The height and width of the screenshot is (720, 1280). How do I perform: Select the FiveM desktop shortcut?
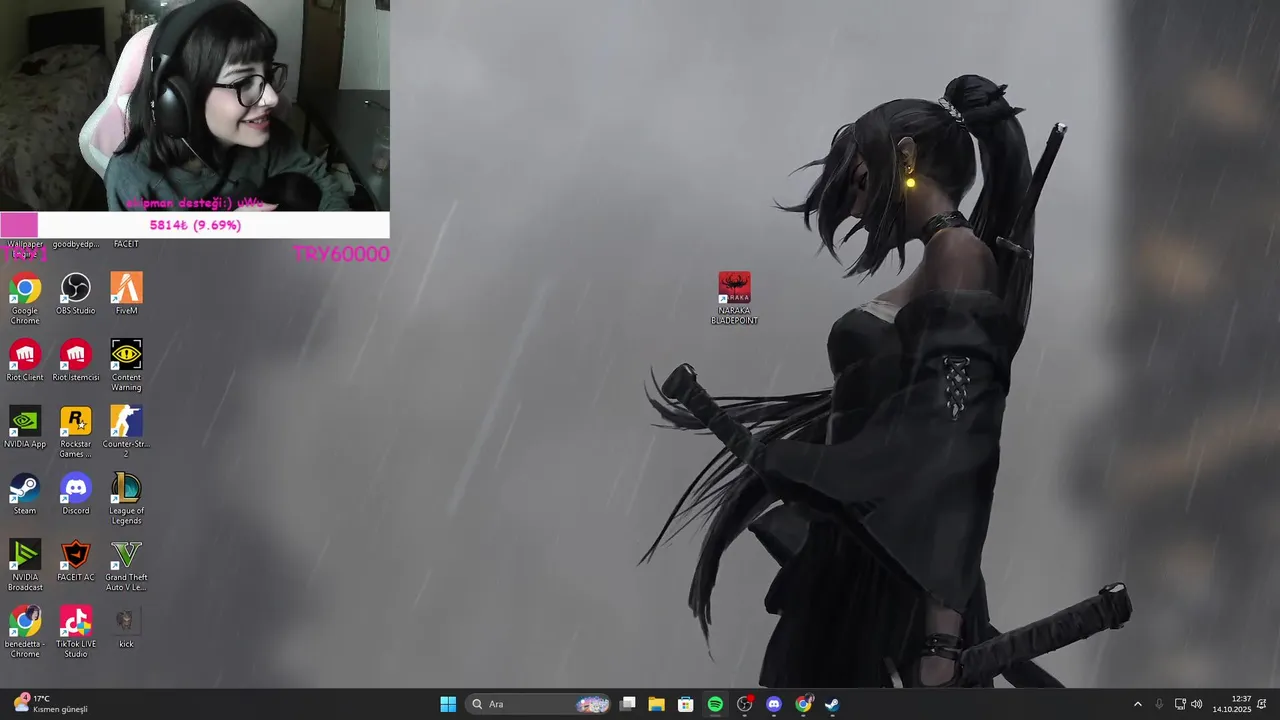pos(126,294)
